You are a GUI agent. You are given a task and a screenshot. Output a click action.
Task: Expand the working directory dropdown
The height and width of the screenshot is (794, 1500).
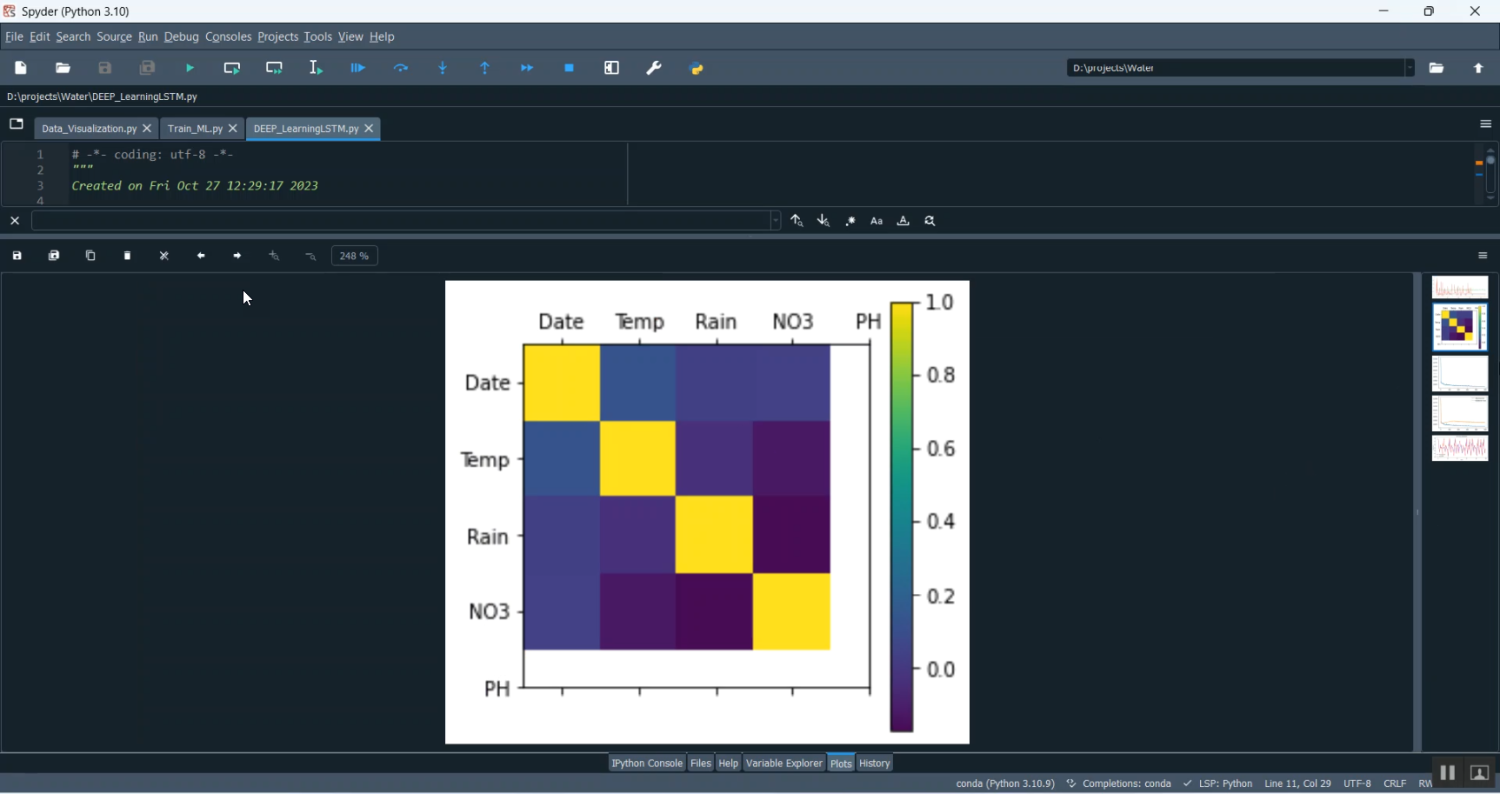1410,68
